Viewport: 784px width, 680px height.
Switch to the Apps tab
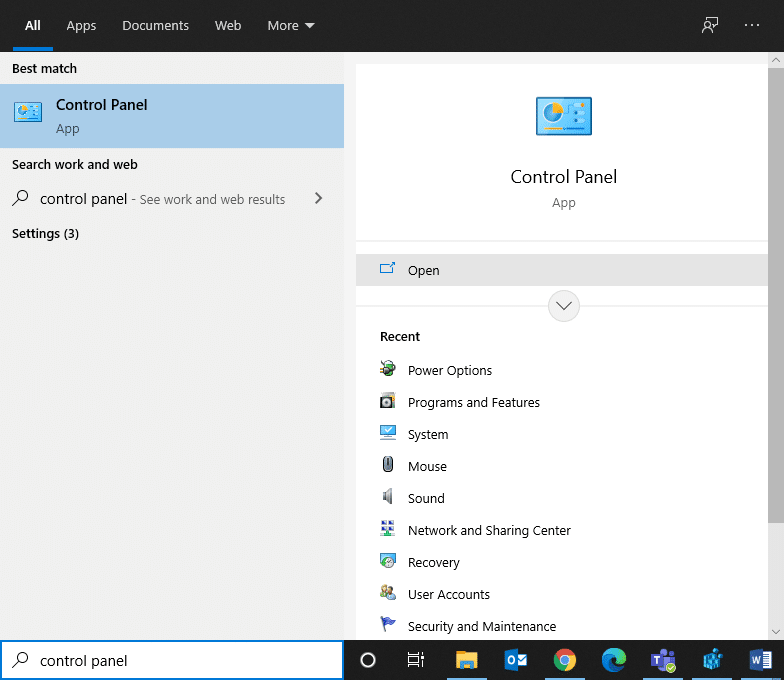[81, 26]
